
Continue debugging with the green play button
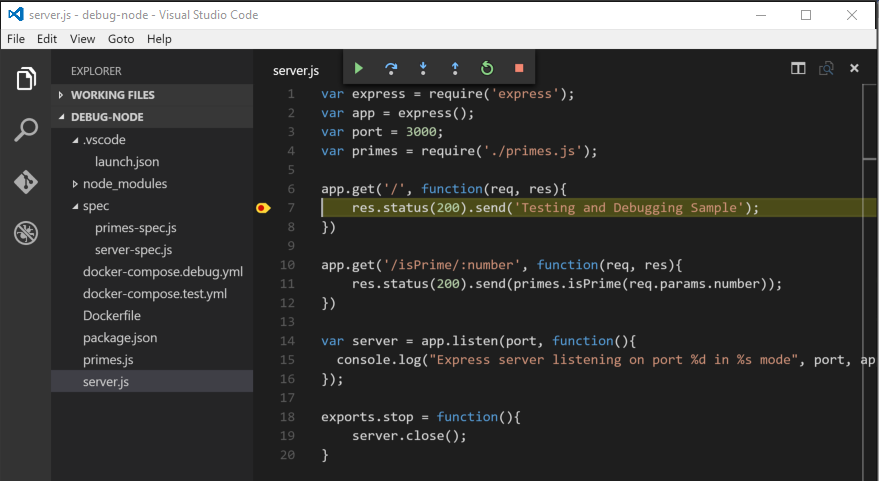[x=359, y=68]
